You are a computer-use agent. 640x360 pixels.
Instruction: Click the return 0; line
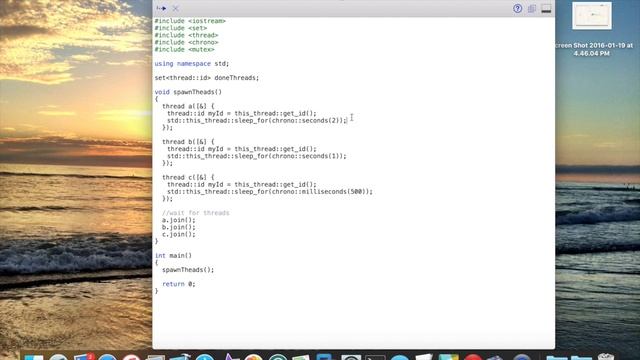pos(179,284)
